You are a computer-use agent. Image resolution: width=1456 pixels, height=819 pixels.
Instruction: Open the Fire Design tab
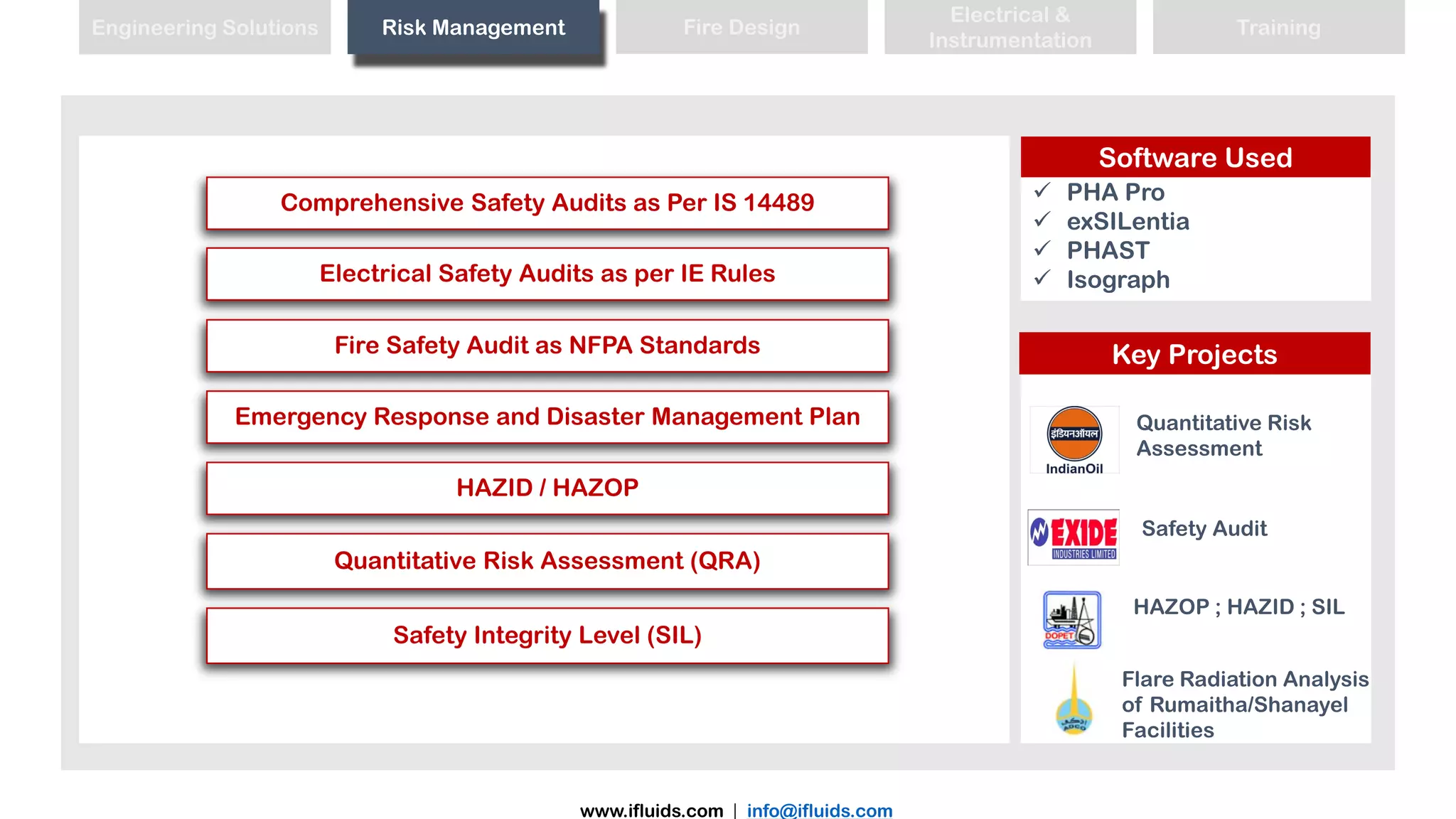pos(742,27)
